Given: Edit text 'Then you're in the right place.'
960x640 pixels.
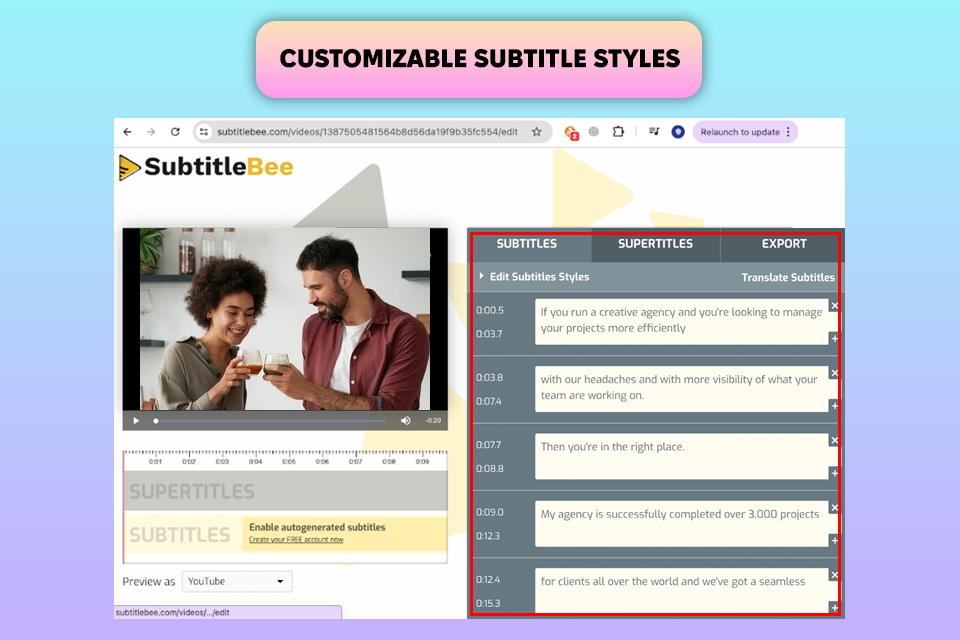Looking at the screenshot, I should 681,456.
